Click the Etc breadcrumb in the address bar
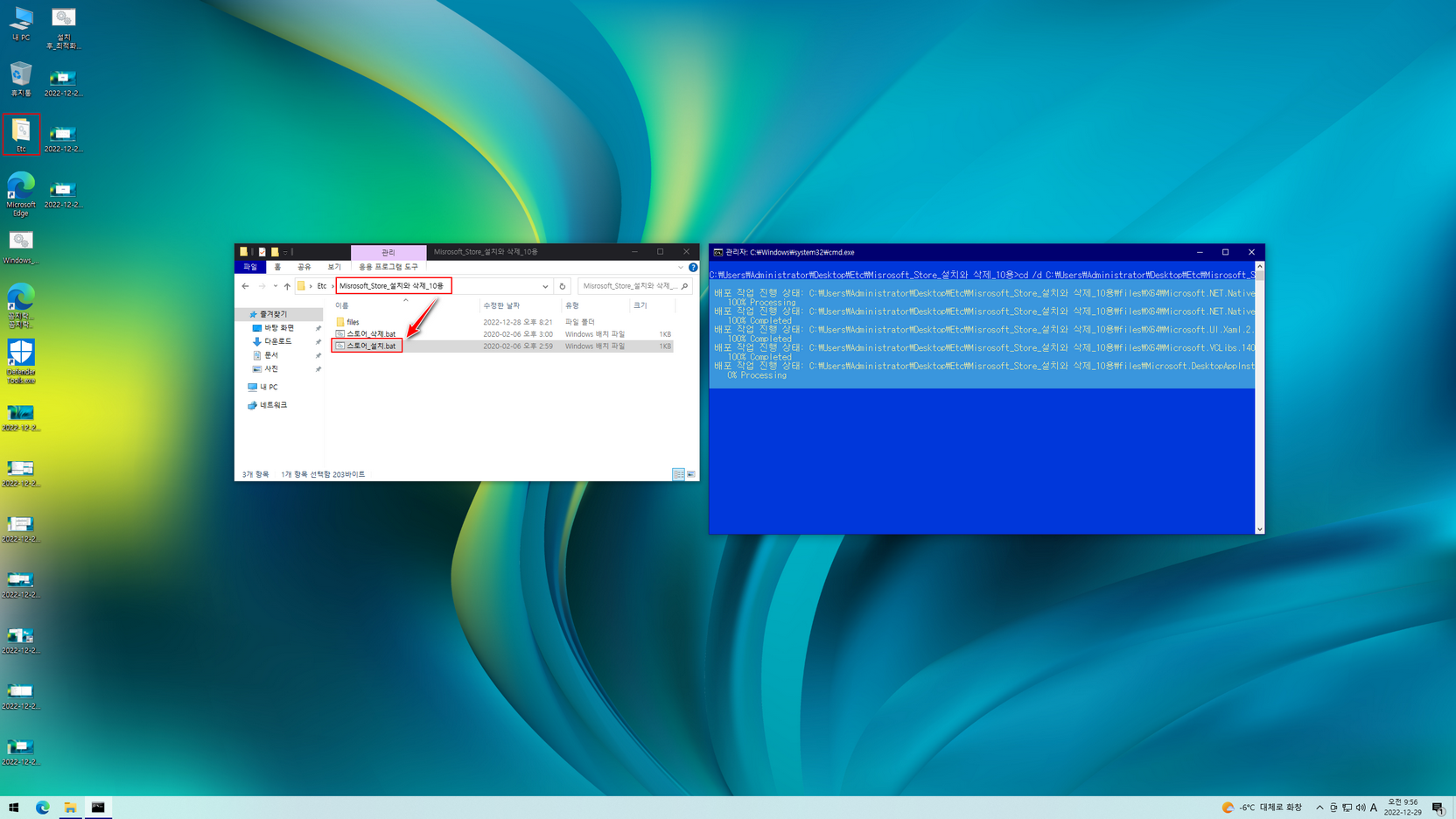This screenshot has height=819, width=1456. point(322,286)
